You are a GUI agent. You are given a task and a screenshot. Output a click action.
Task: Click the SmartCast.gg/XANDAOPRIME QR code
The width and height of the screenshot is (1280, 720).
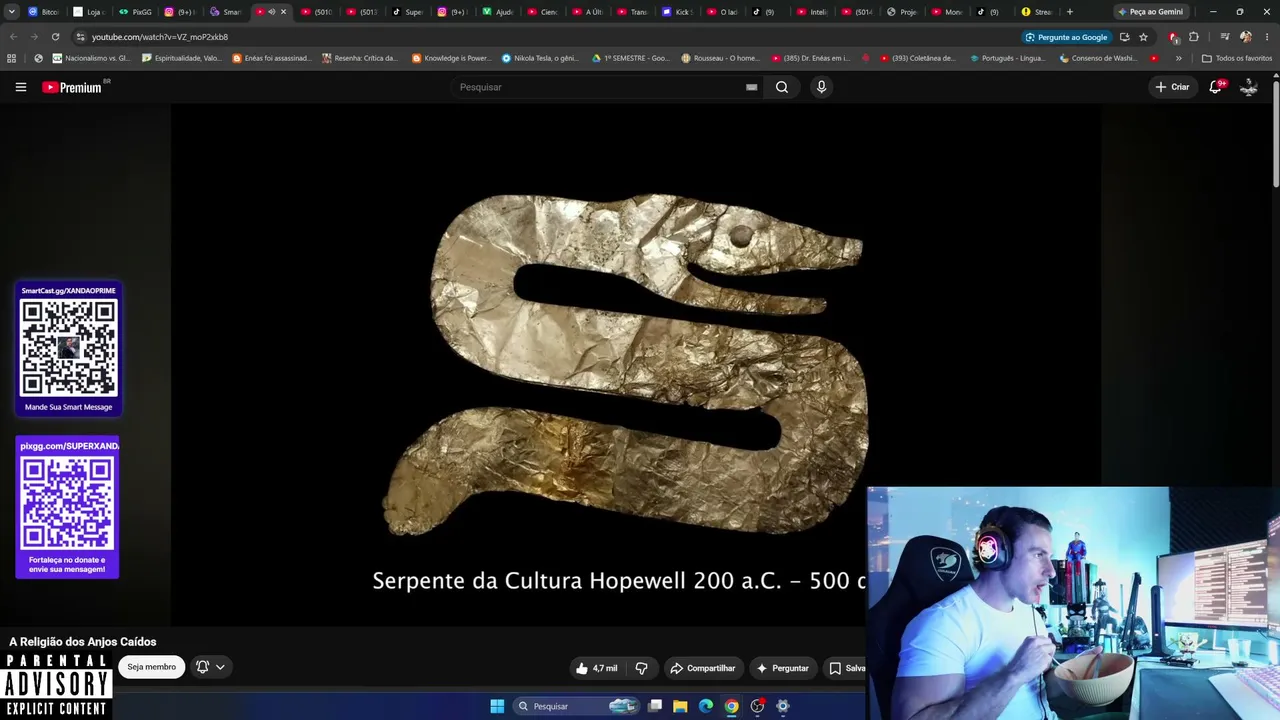[x=69, y=348]
